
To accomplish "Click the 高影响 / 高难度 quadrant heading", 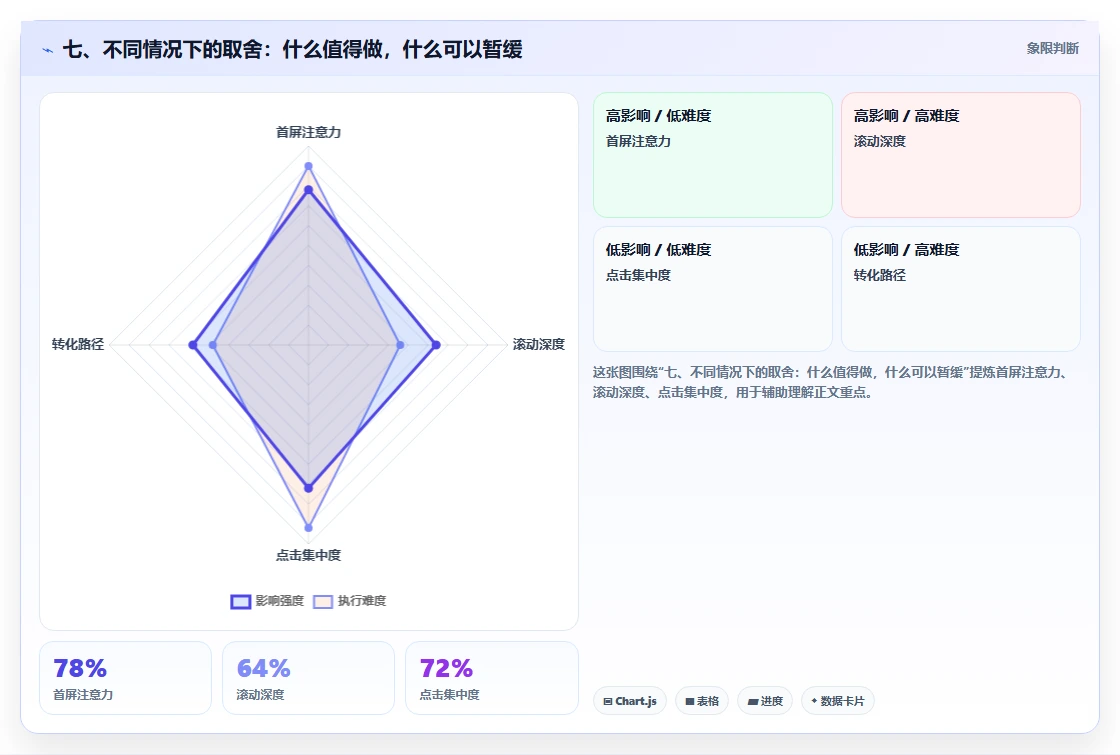I will [906, 116].
